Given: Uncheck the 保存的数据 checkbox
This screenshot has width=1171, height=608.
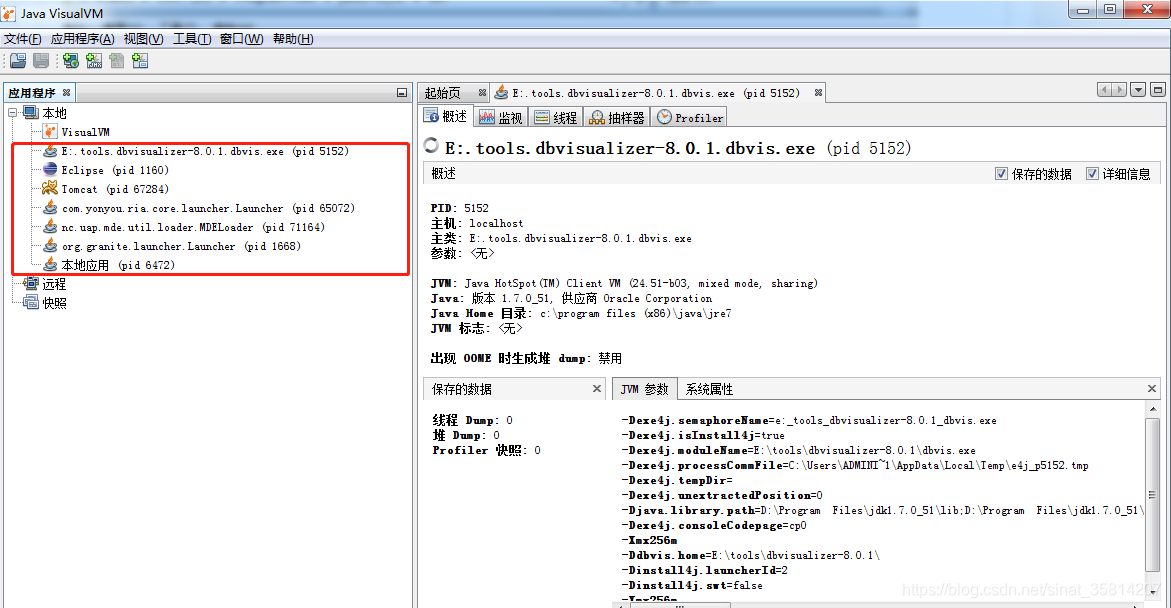Looking at the screenshot, I should coord(1001,174).
